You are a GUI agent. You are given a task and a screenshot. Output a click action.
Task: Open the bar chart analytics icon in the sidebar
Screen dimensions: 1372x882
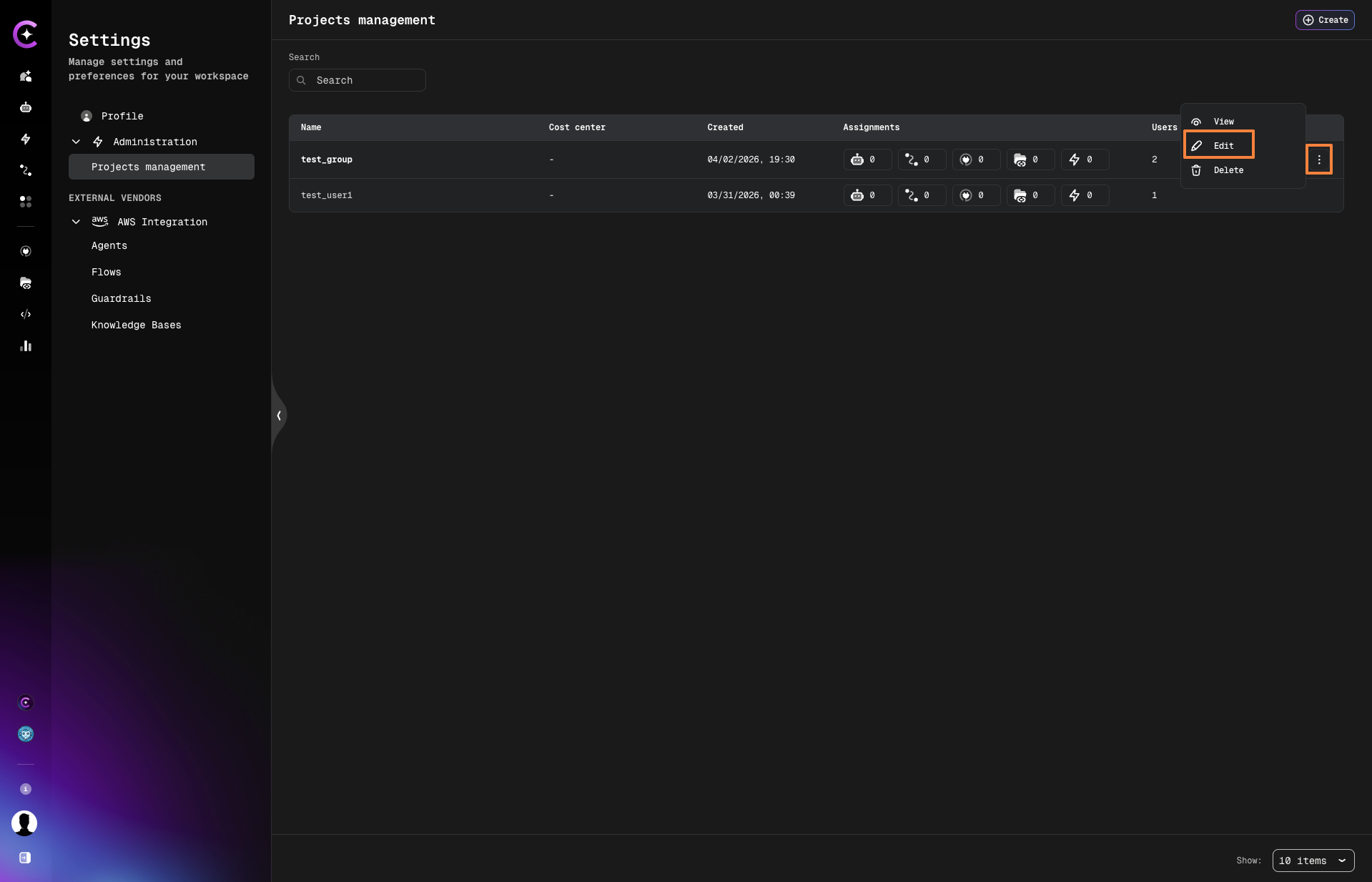click(26, 346)
